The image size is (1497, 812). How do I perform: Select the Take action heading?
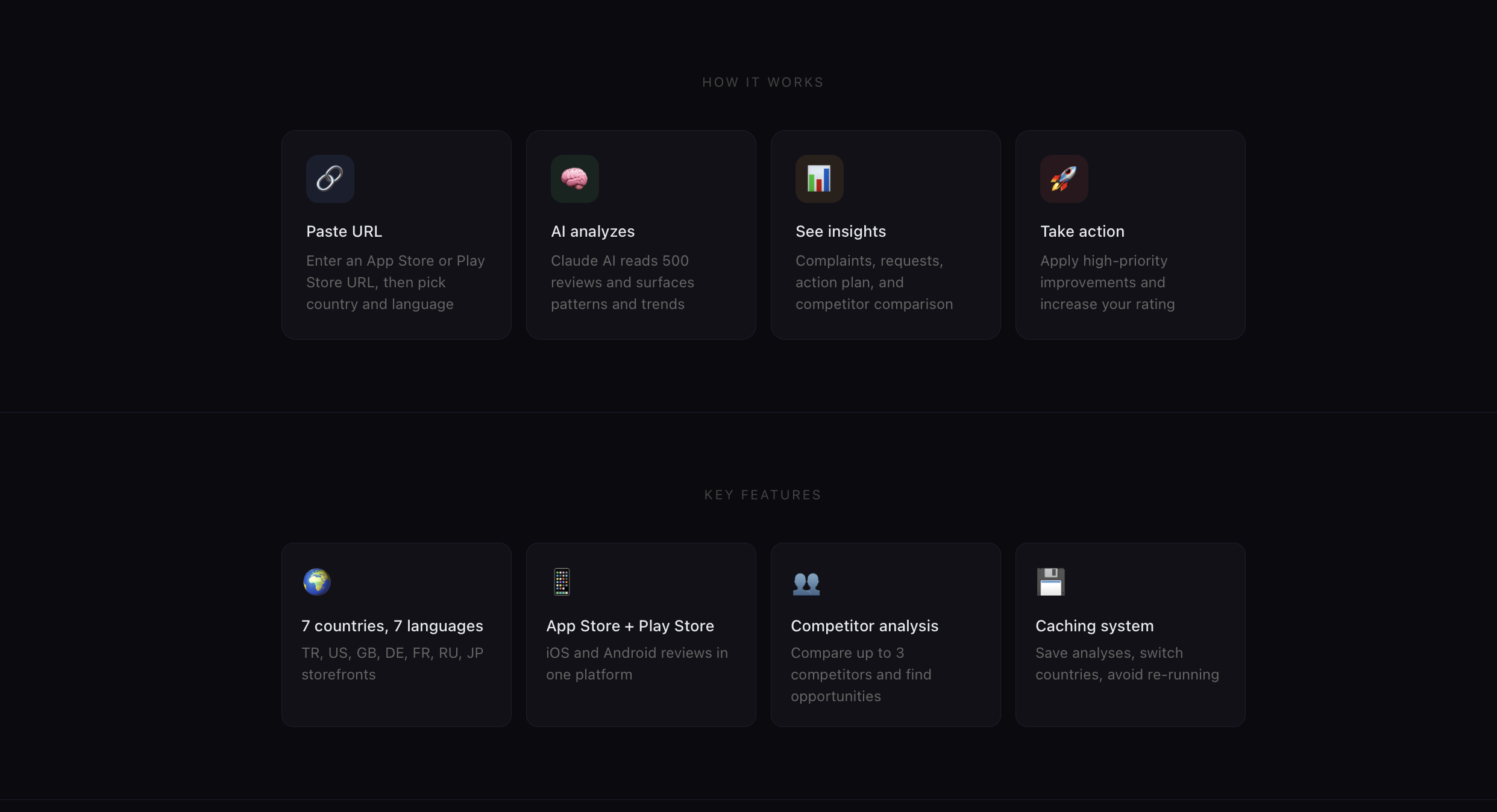click(x=1082, y=231)
